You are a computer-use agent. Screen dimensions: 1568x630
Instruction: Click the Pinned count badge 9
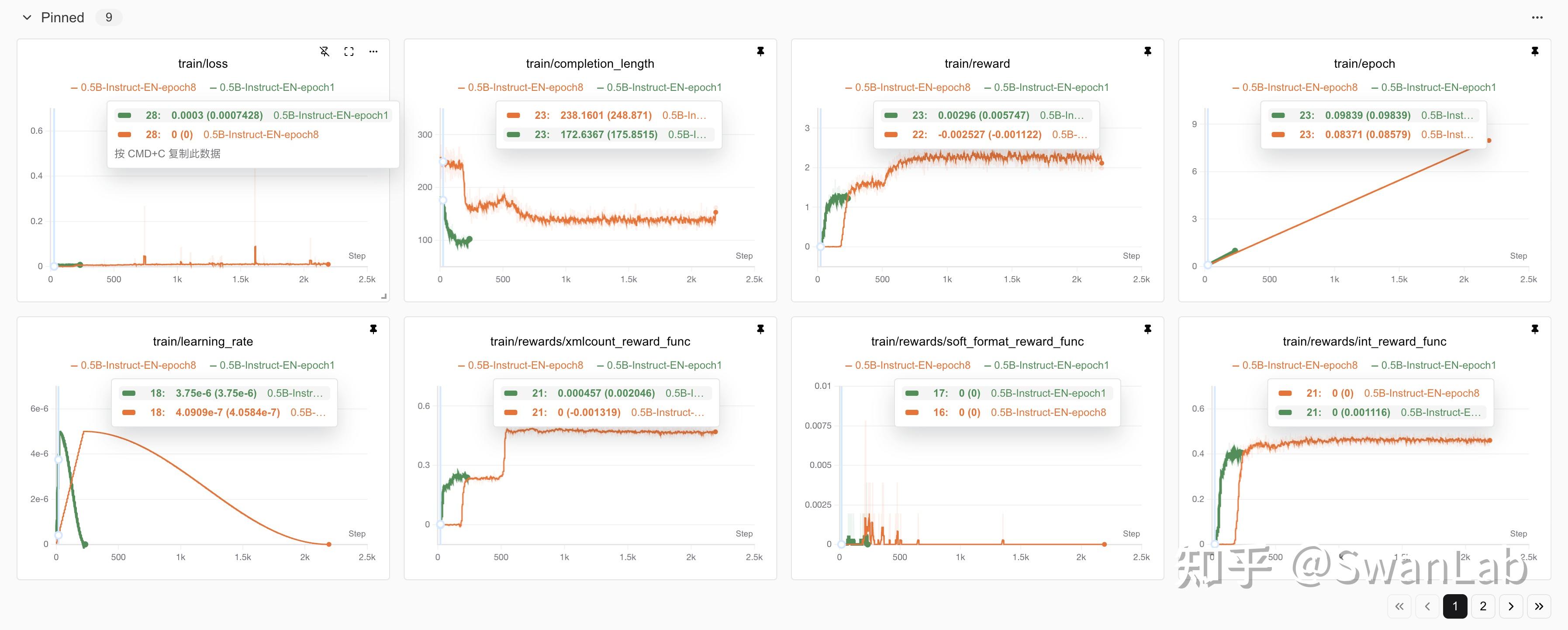point(109,17)
